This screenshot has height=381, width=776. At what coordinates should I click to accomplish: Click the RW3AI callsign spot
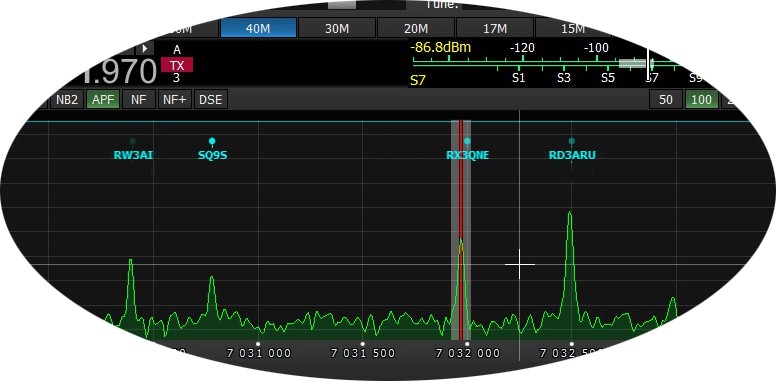tap(133, 155)
